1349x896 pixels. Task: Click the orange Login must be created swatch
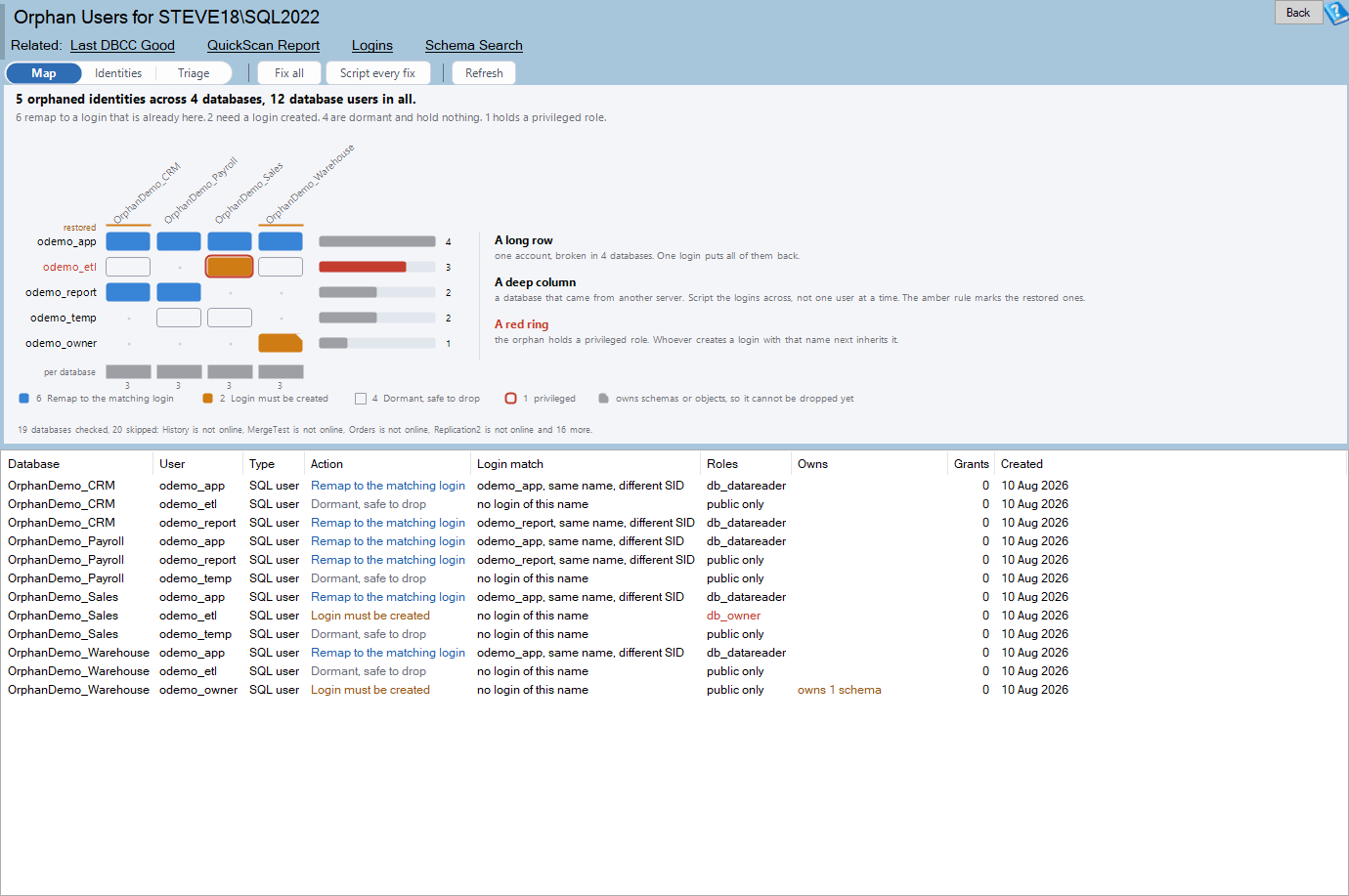point(207,399)
